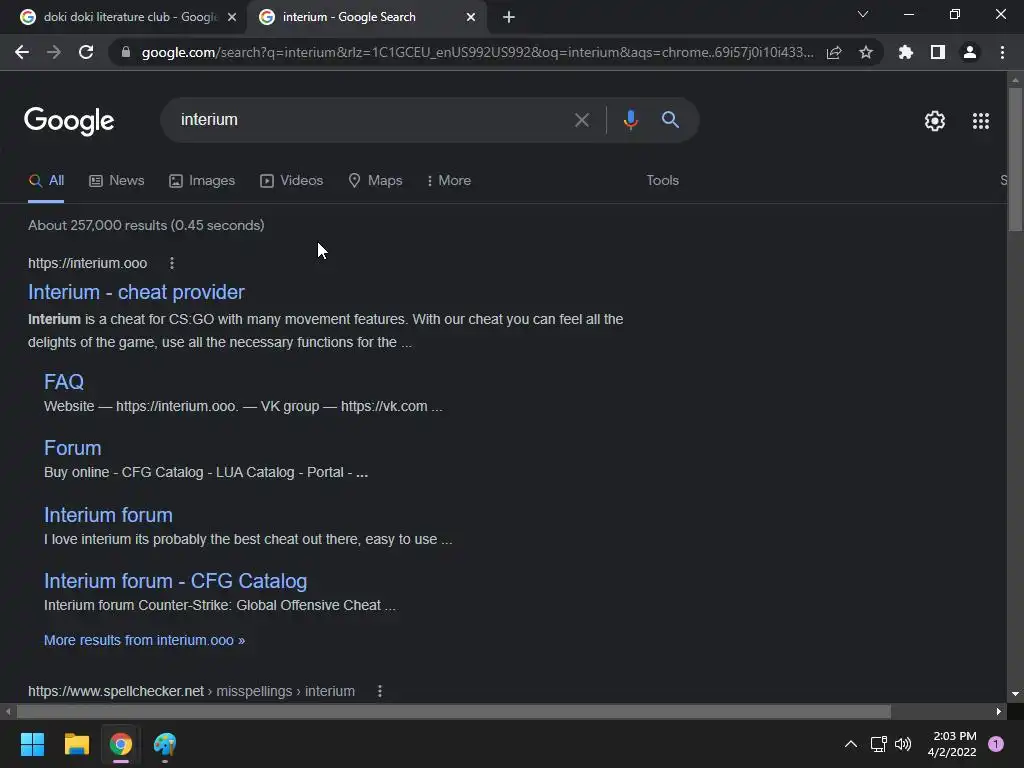Reload the current page
This screenshot has height=768, width=1024.
click(86, 52)
